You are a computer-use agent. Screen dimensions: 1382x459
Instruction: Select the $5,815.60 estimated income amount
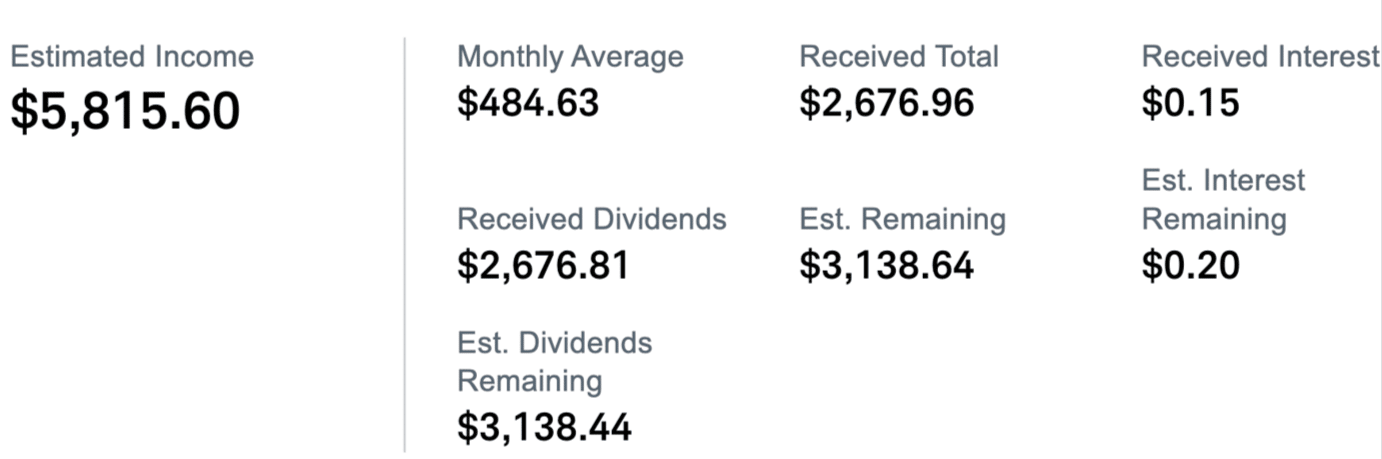tap(125, 111)
